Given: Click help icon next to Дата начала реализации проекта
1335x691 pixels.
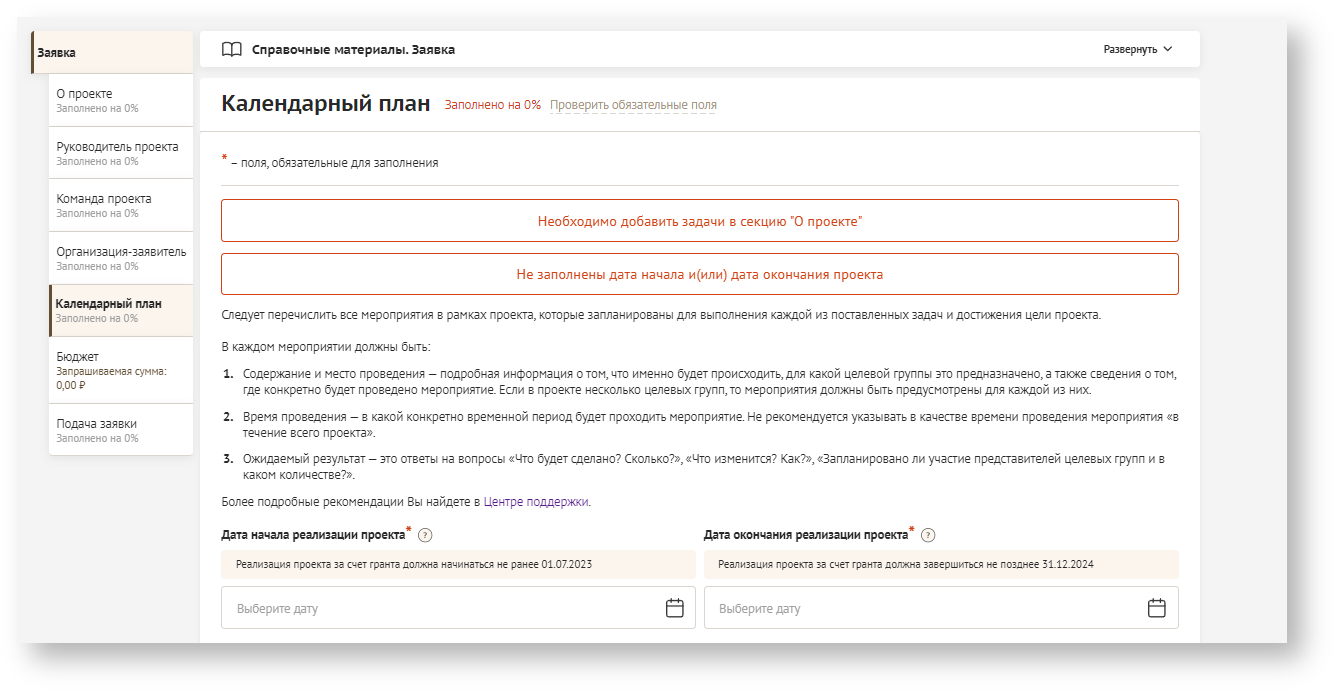Looking at the screenshot, I should point(425,535).
